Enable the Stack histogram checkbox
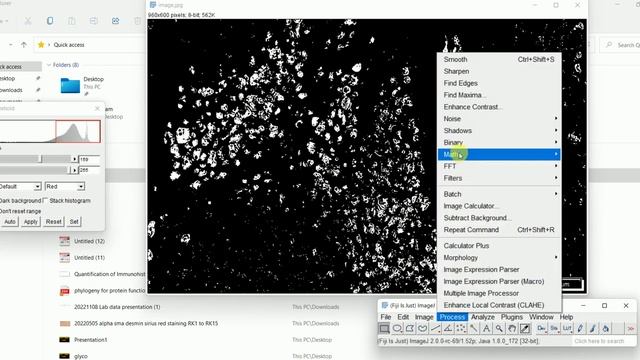640x360 pixels. [46, 200]
